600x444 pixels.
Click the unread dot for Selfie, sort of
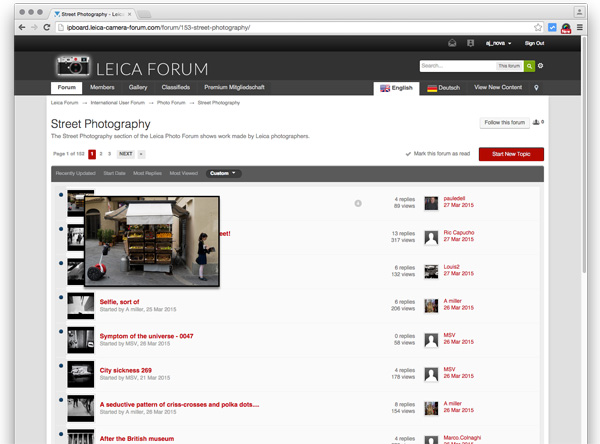point(61,303)
